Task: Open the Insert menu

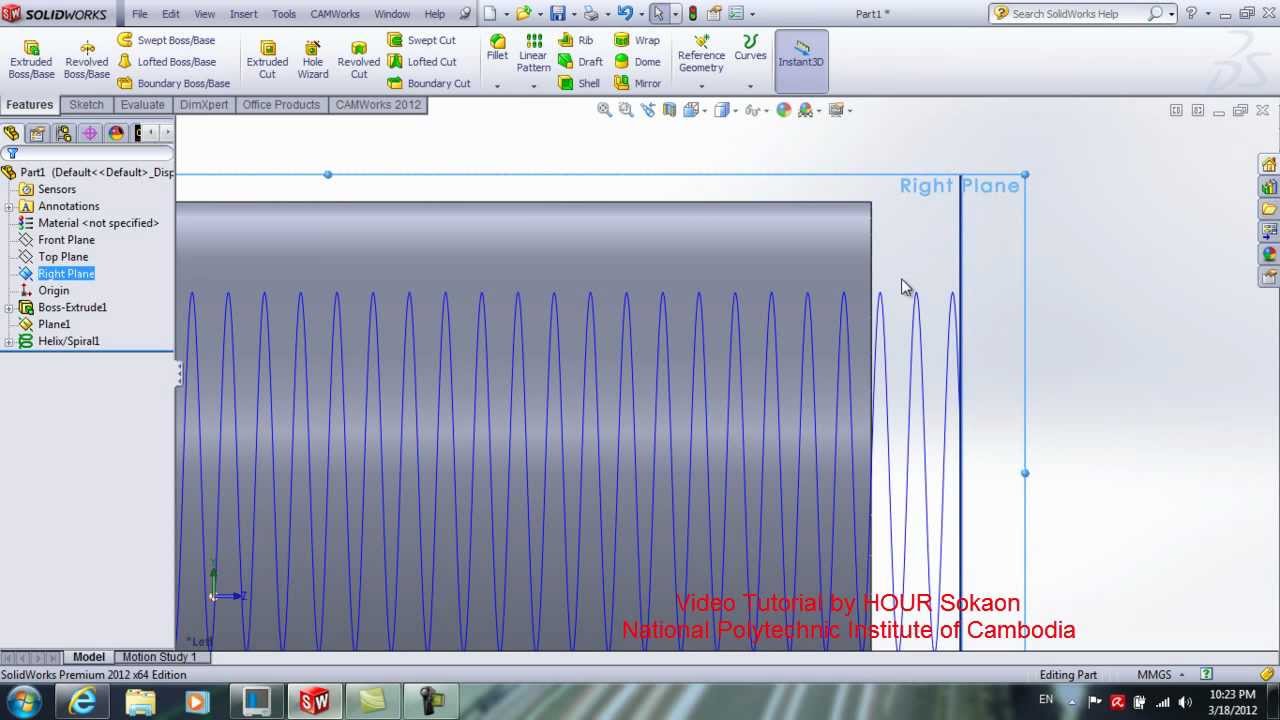Action: 243,14
